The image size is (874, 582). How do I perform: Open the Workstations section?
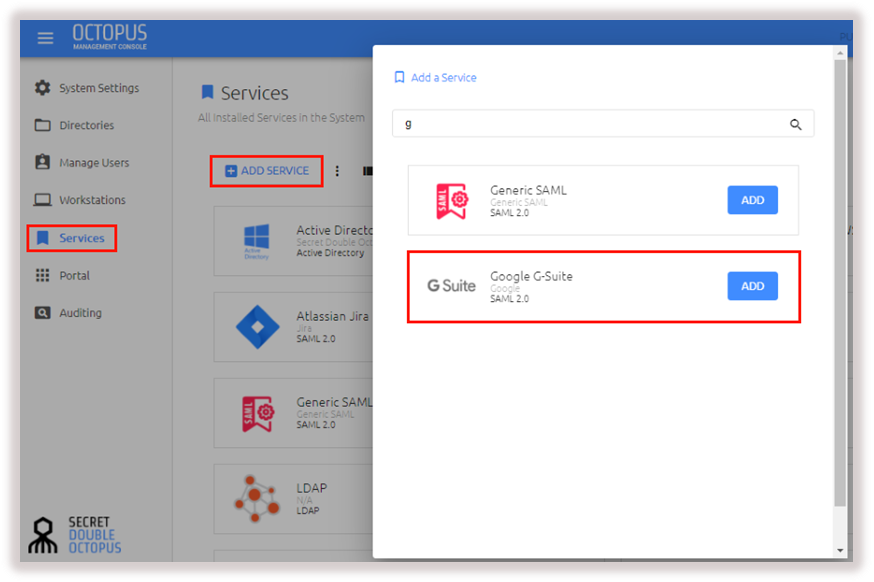(x=80, y=200)
